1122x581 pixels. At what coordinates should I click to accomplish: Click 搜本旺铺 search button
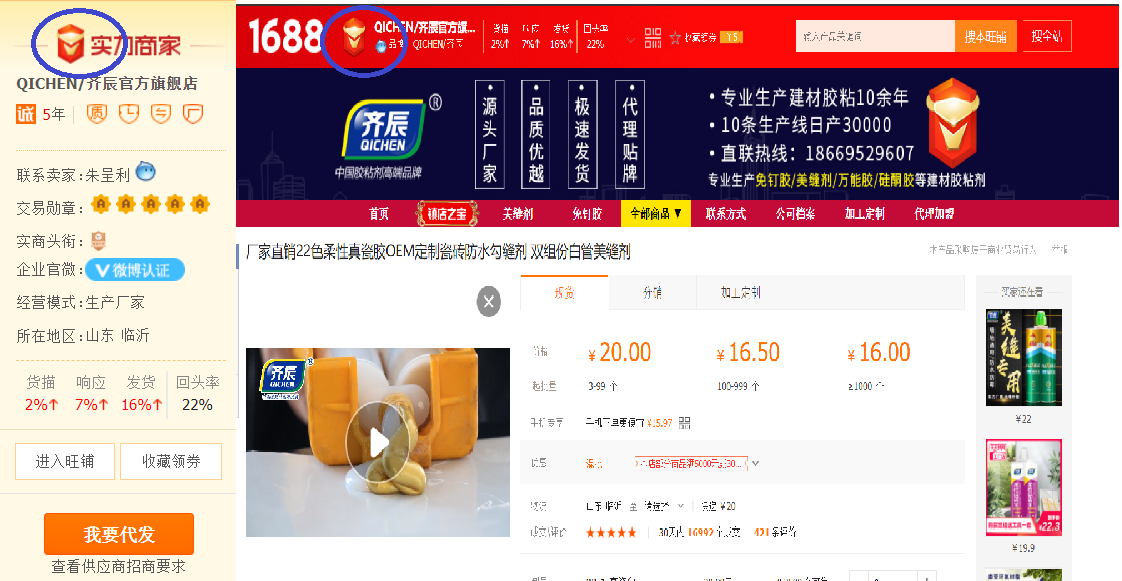(x=985, y=36)
